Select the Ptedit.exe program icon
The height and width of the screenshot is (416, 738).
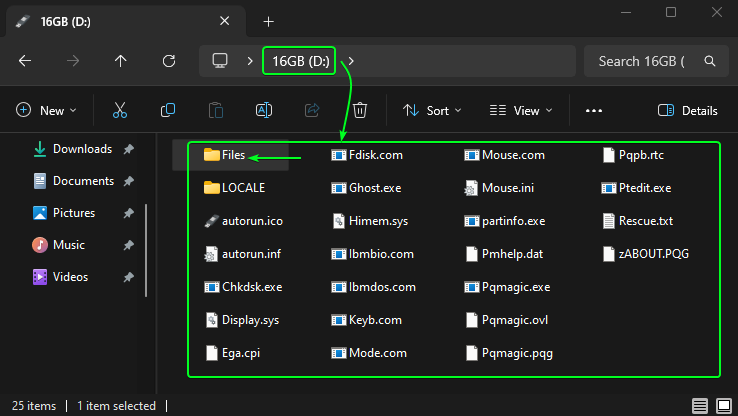[609, 188]
